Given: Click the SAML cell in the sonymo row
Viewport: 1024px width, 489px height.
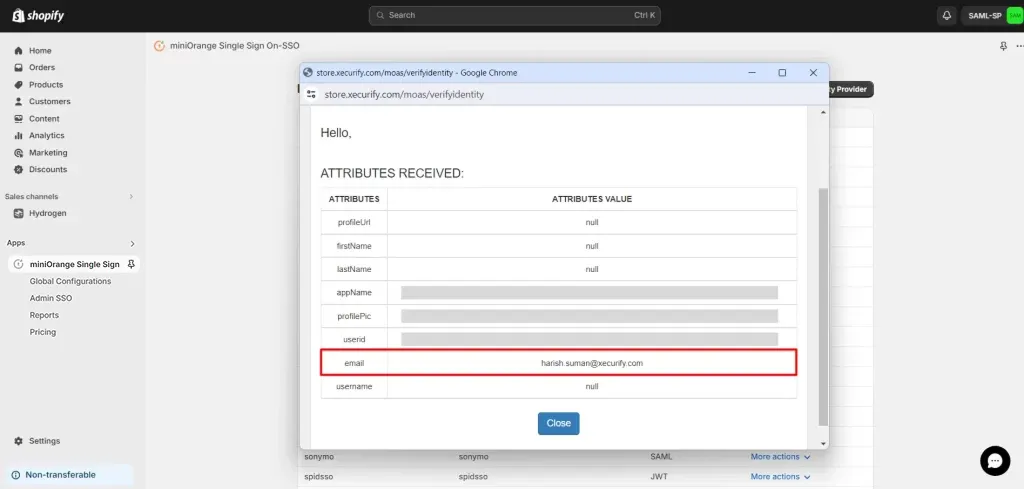Looking at the screenshot, I should [661, 457].
